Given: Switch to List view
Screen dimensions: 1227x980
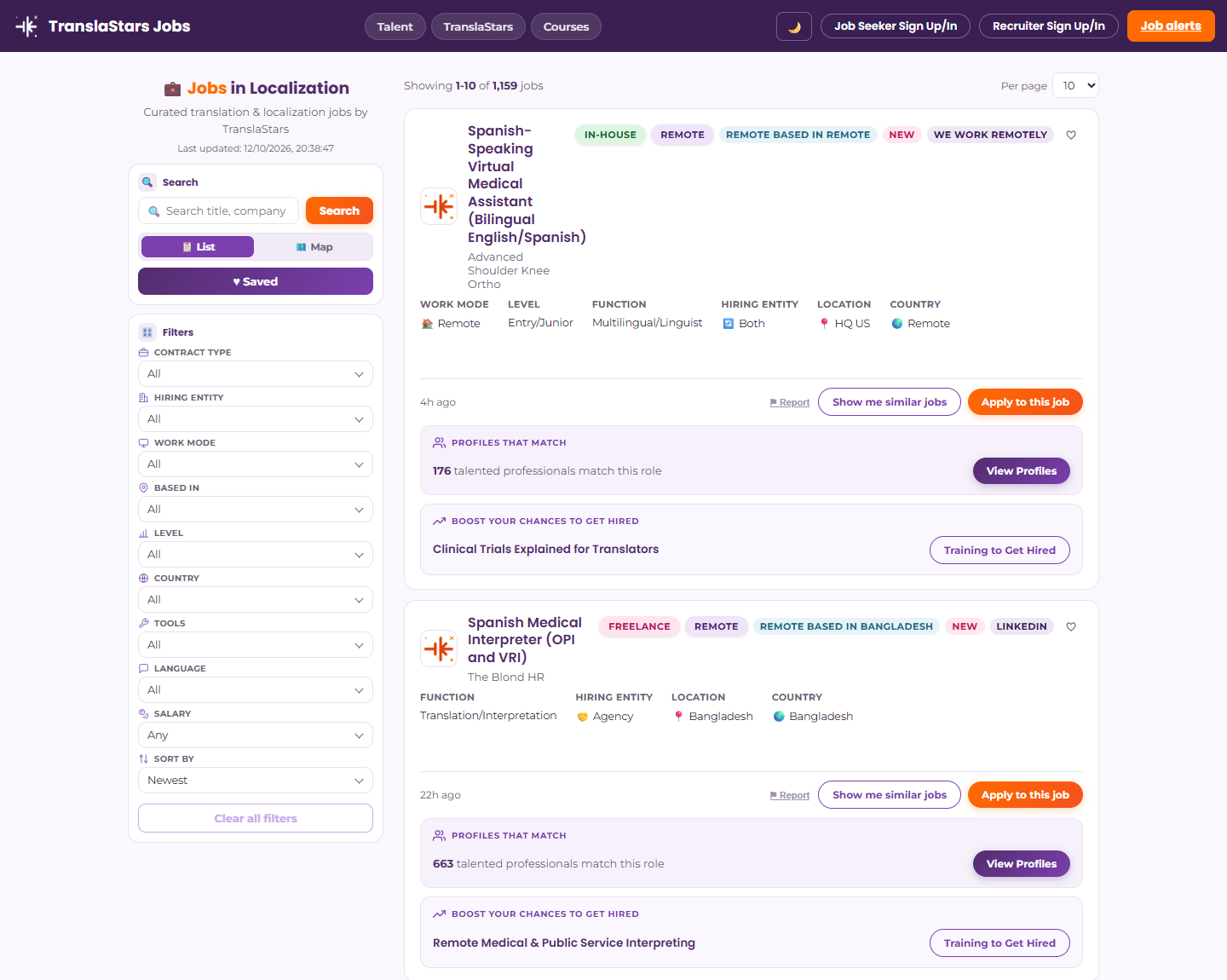Looking at the screenshot, I should (198, 247).
